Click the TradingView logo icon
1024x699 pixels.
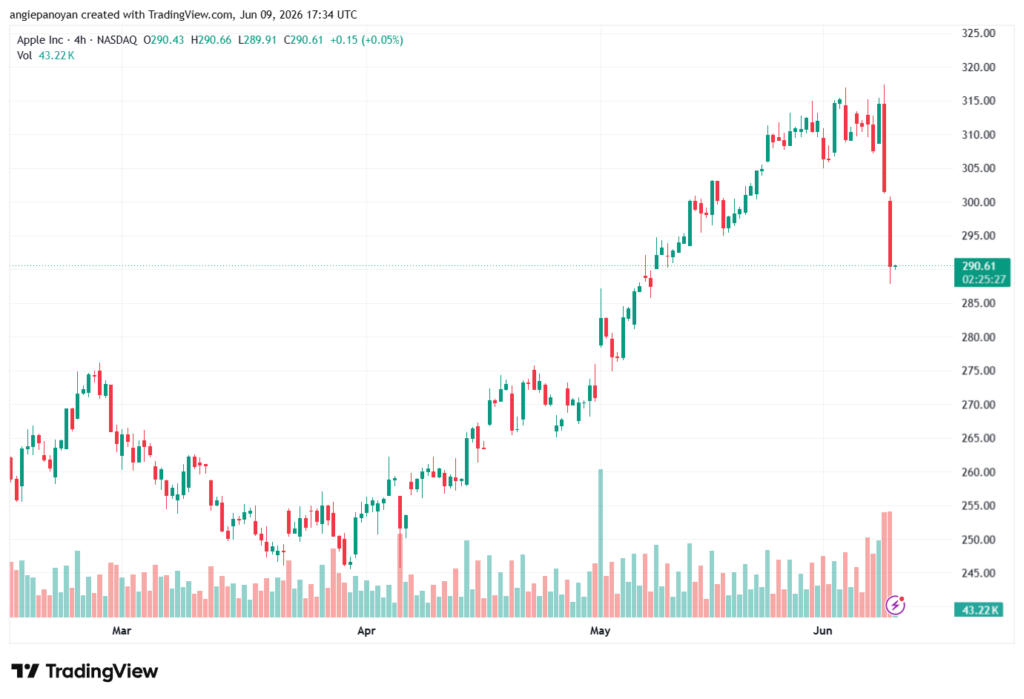[x=25, y=671]
